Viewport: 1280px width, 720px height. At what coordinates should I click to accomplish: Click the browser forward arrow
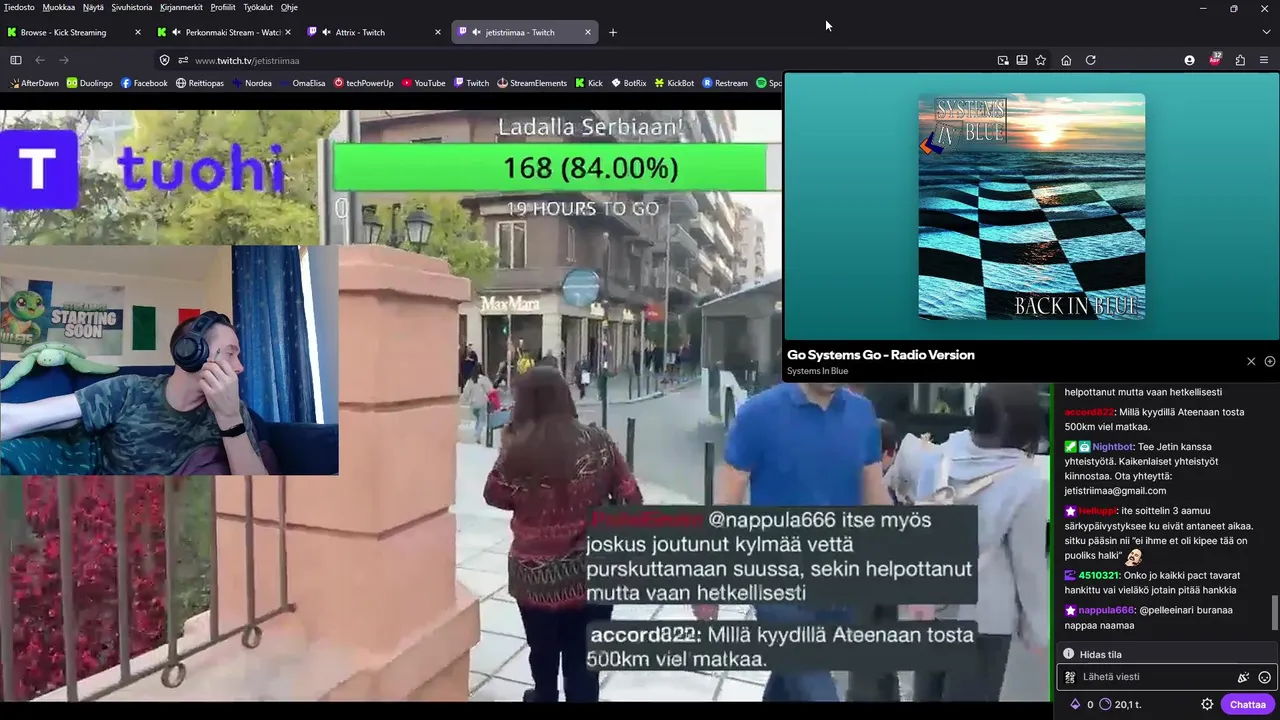coord(64,60)
